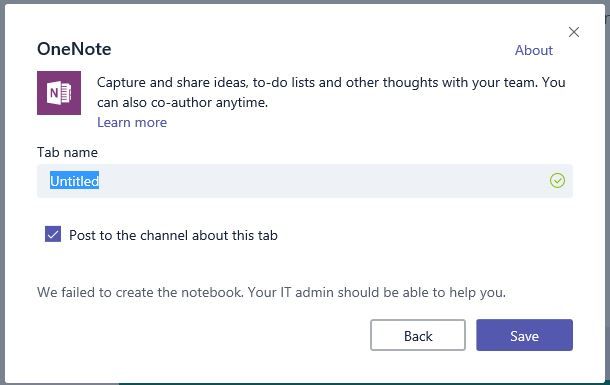The image size is (610, 385).
Task: Click the green checkmark validation icon
Action: click(x=557, y=181)
